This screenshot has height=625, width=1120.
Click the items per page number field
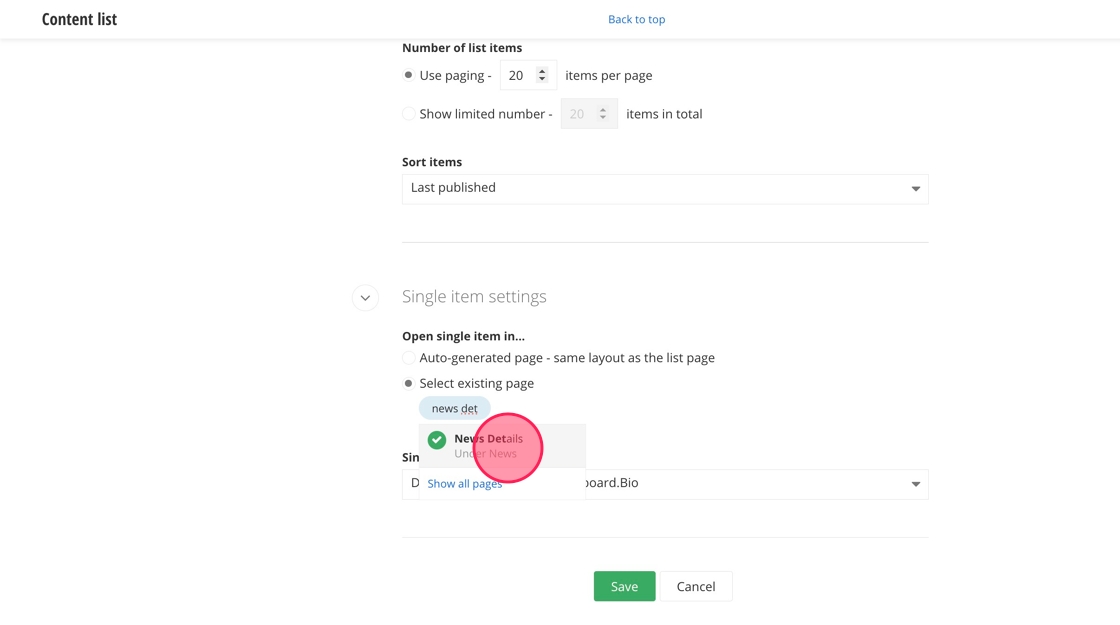point(518,75)
